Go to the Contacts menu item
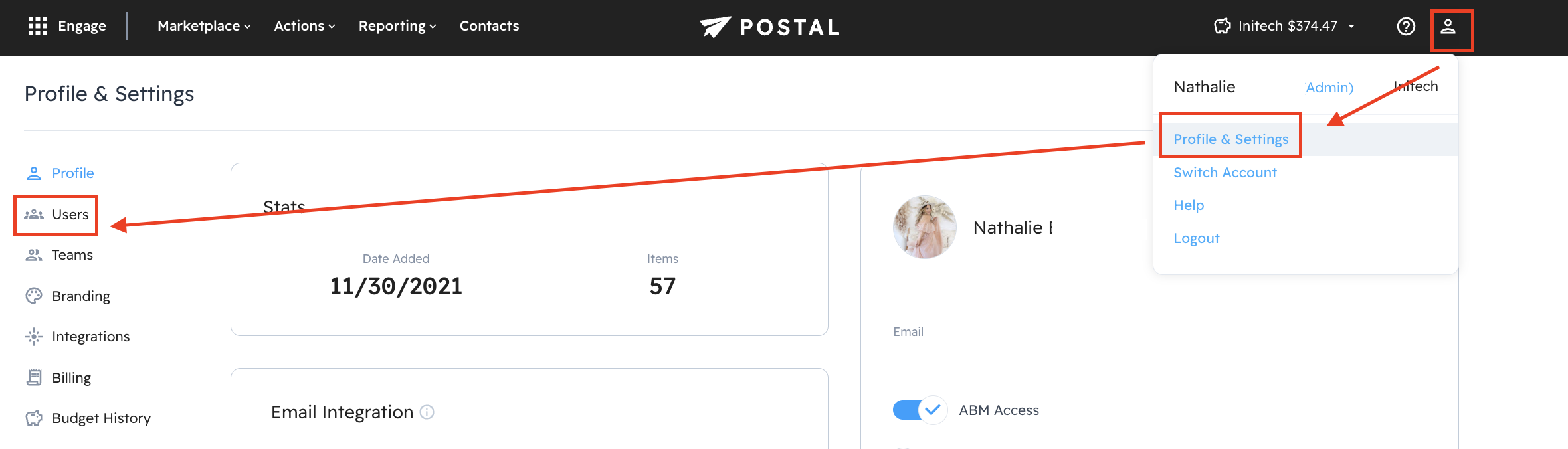The image size is (1568, 449). coord(489,26)
